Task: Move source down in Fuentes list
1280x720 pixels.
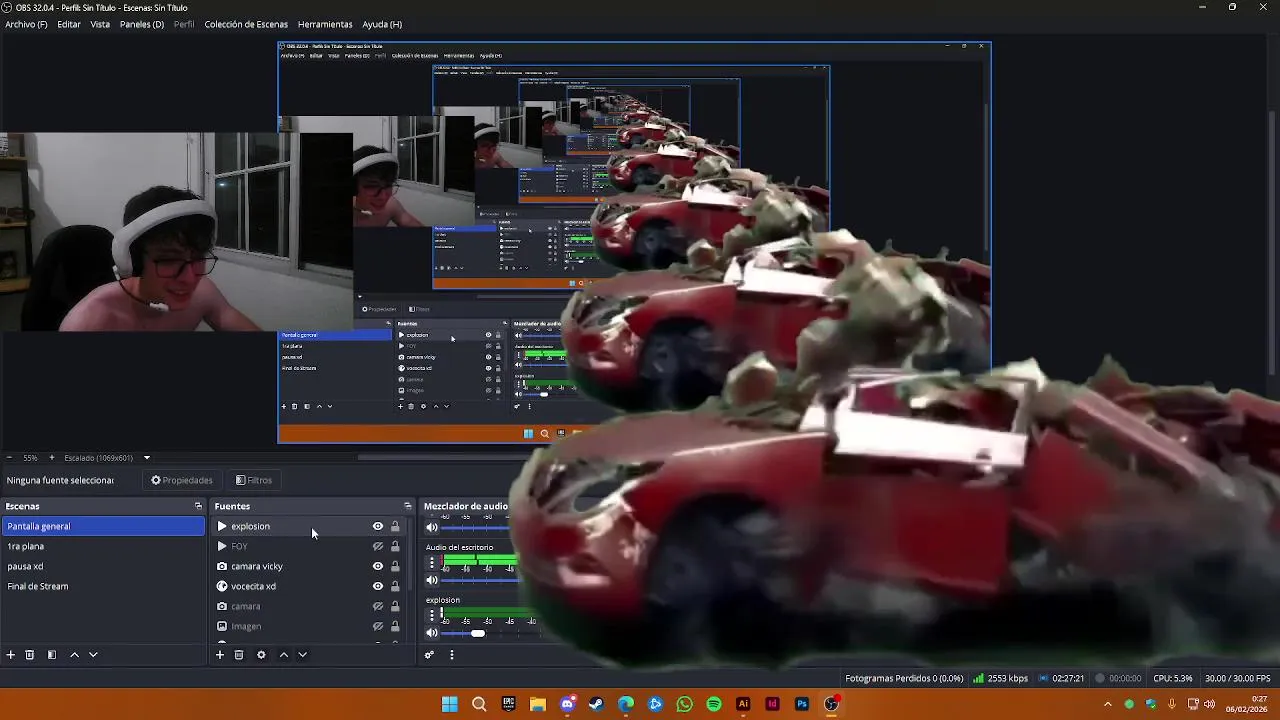Action: [x=302, y=655]
